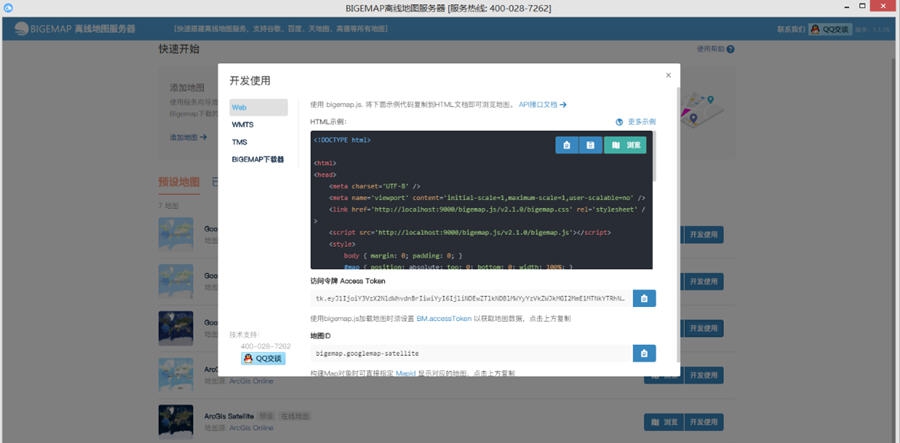Click the ArcGis Satellite map name
This screenshot has width=900, height=443.
tap(229, 416)
